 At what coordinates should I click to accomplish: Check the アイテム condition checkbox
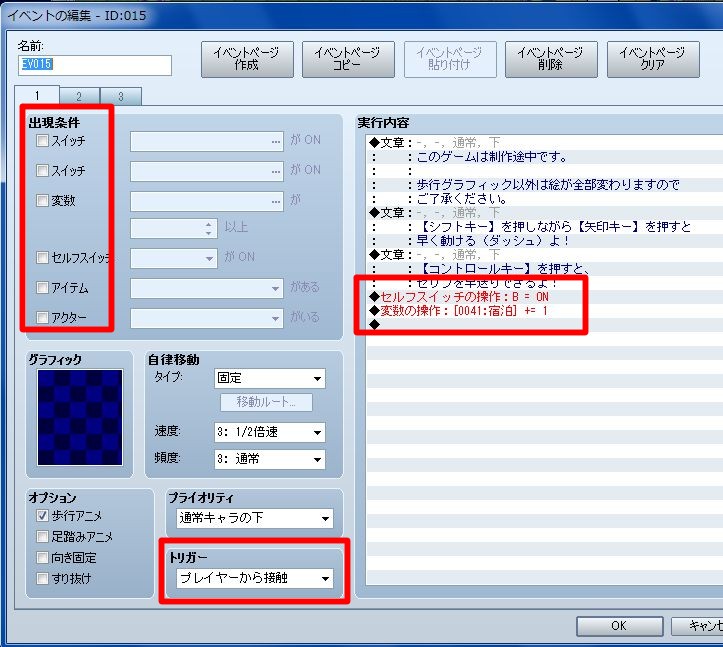pyautogui.click(x=42, y=288)
